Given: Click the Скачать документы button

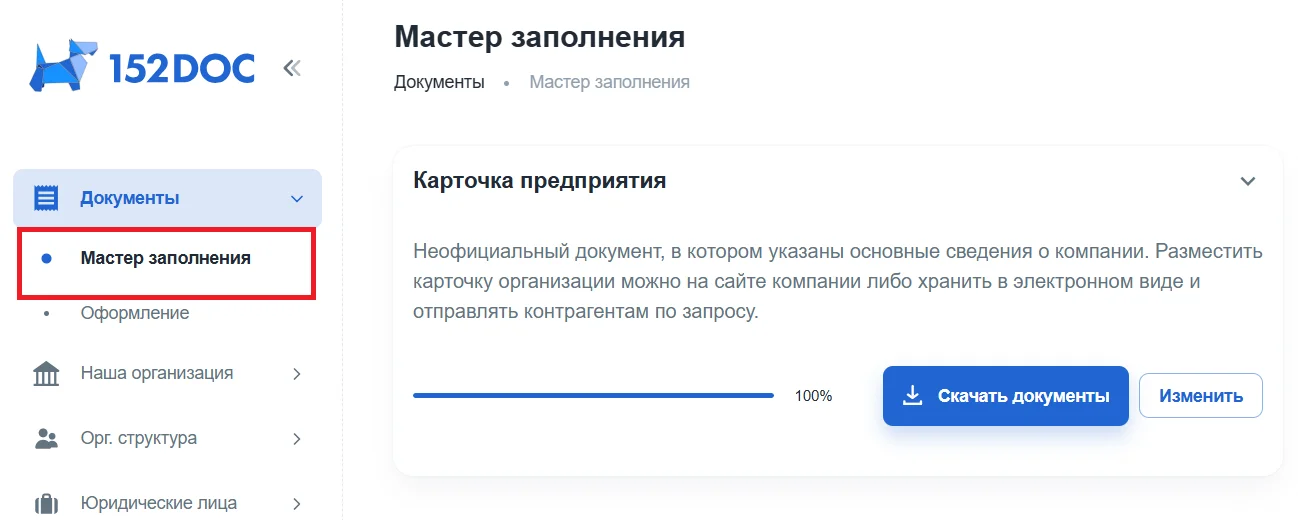Looking at the screenshot, I should point(1006,396).
